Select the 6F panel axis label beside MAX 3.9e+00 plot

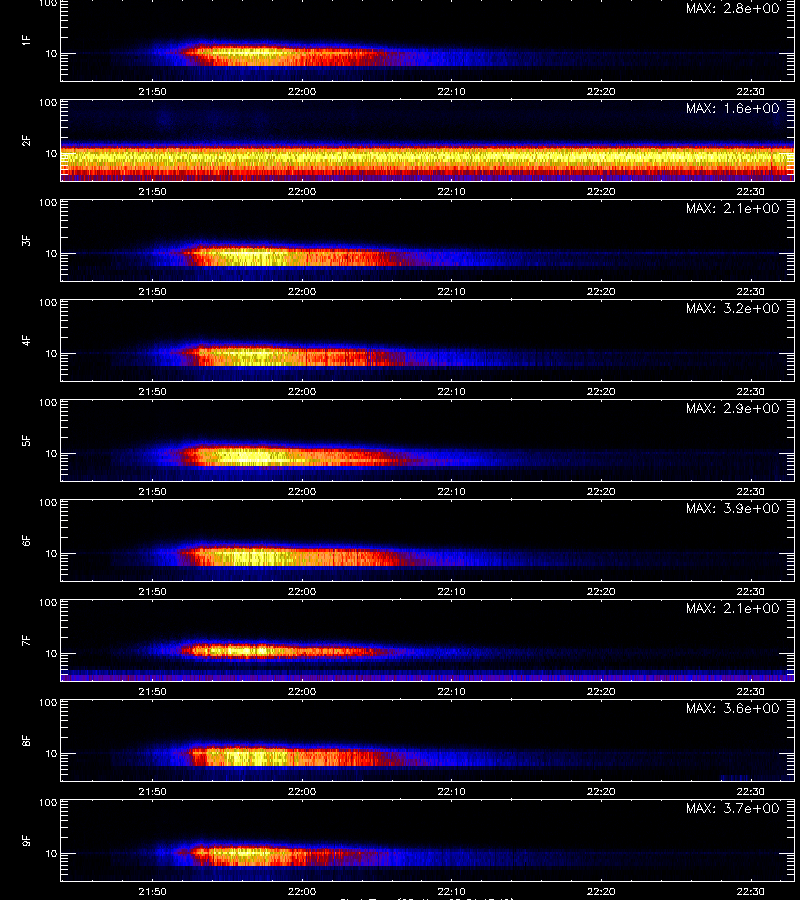[26, 540]
